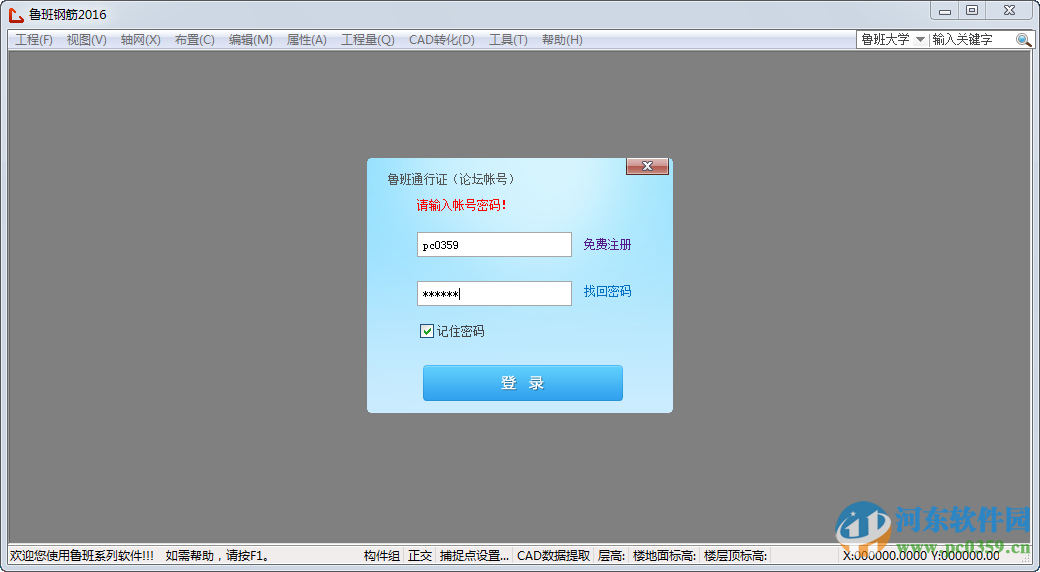Open the 工程量(Q) menu
Screen dimensions: 1040x572
click(x=368, y=40)
